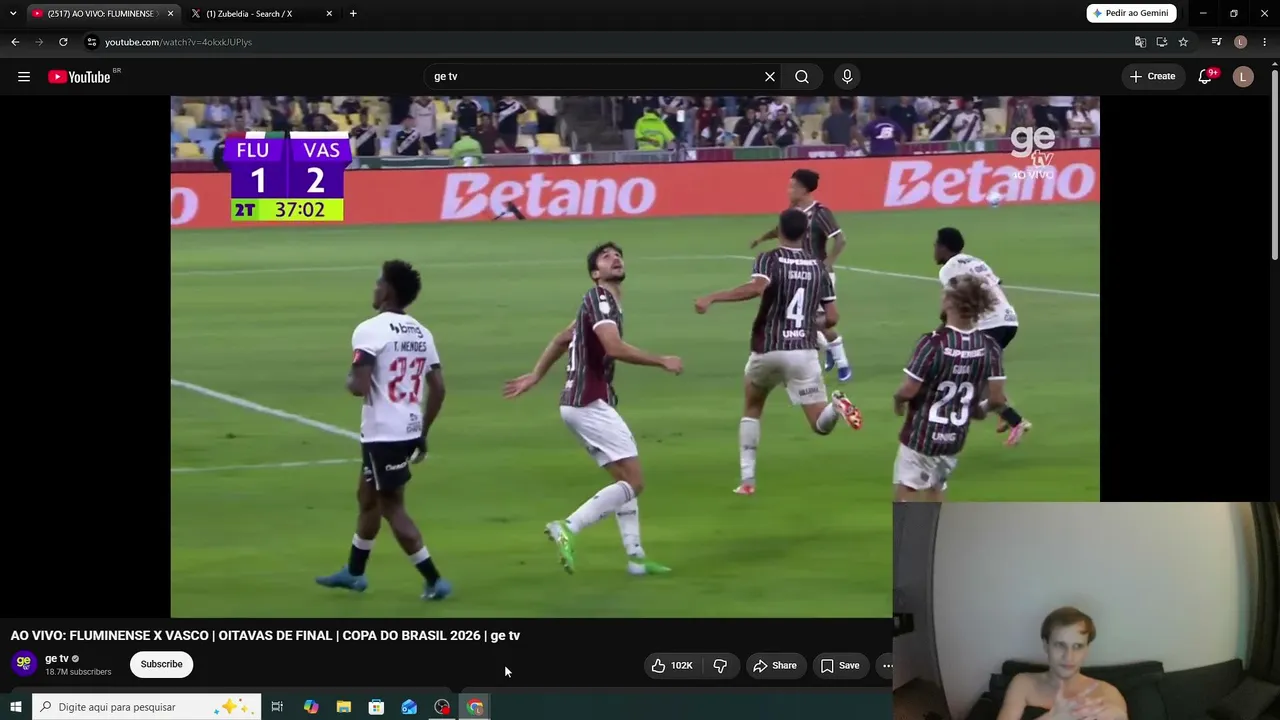Bookmark this page with the star

1183,42
